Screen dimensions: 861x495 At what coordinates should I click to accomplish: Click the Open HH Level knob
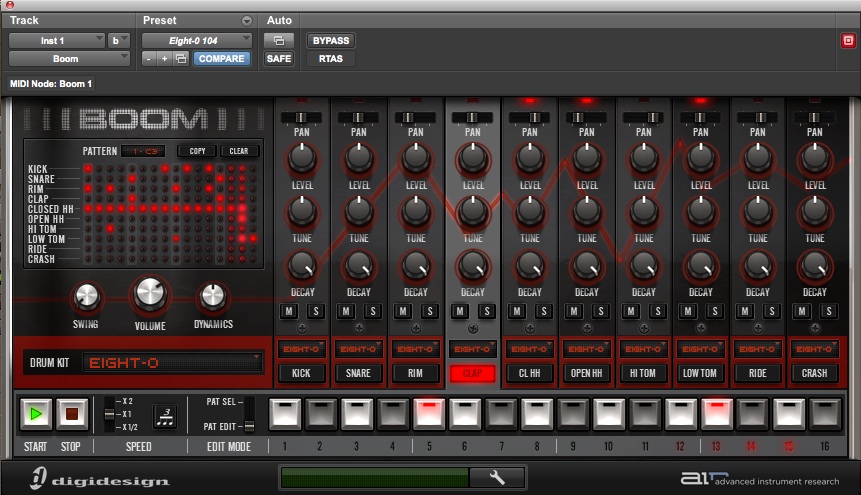[x=586, y=159]
